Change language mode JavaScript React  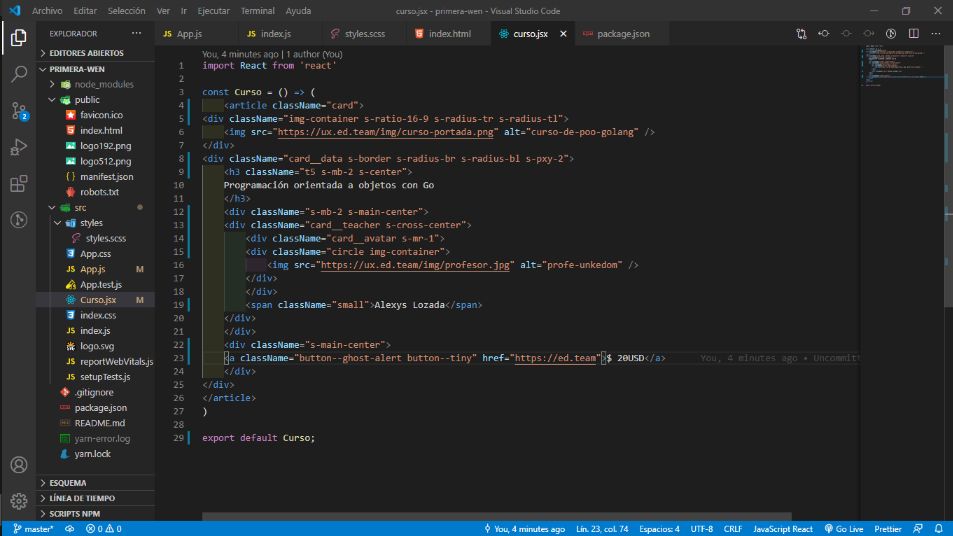pos(783,529)
